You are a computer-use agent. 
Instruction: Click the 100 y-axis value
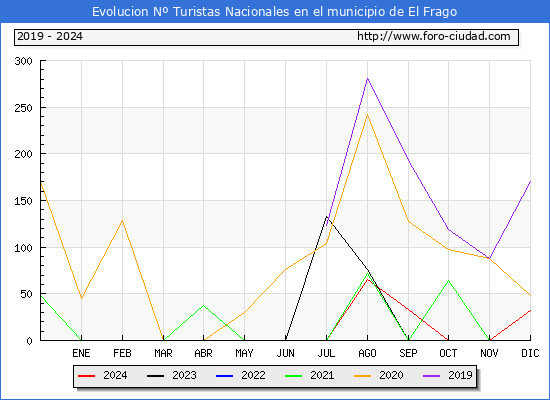24,248
